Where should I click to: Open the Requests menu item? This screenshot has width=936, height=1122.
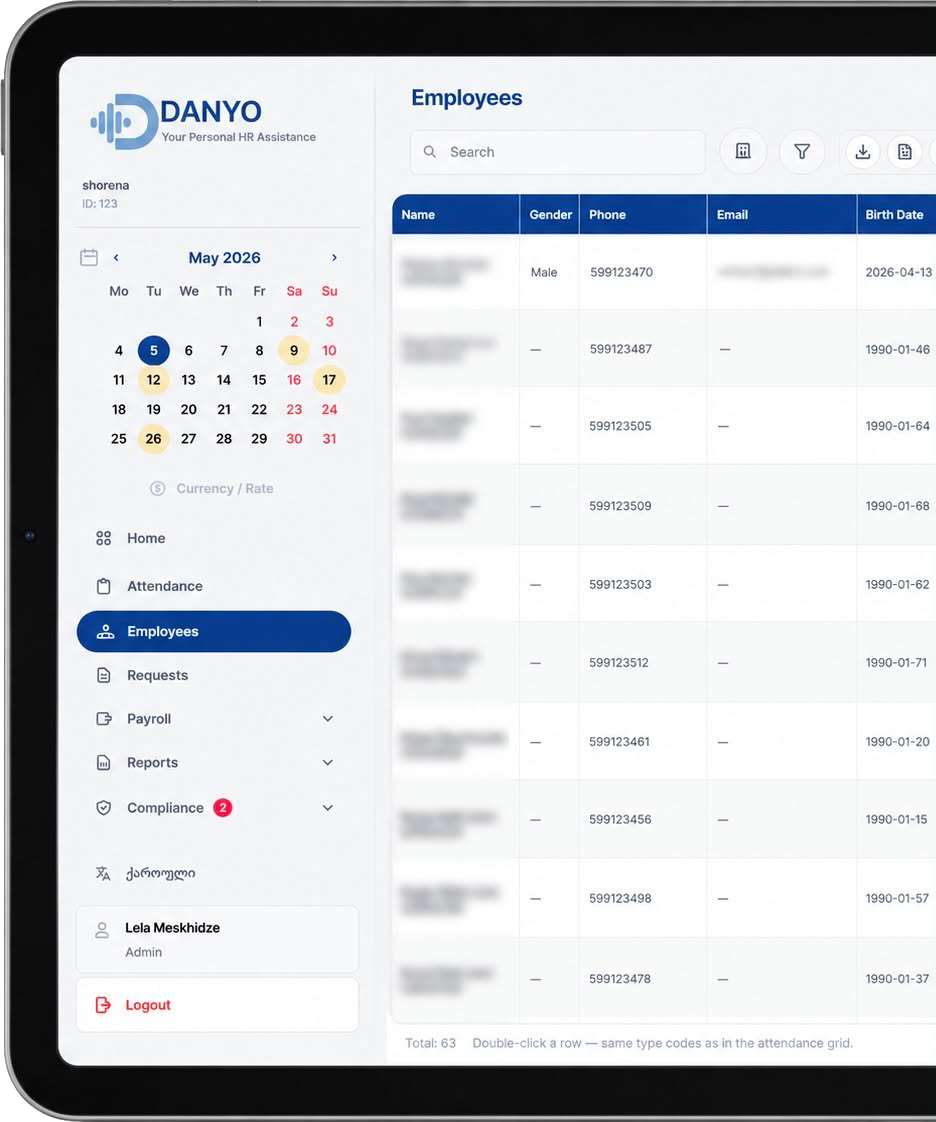click(213, 675)
